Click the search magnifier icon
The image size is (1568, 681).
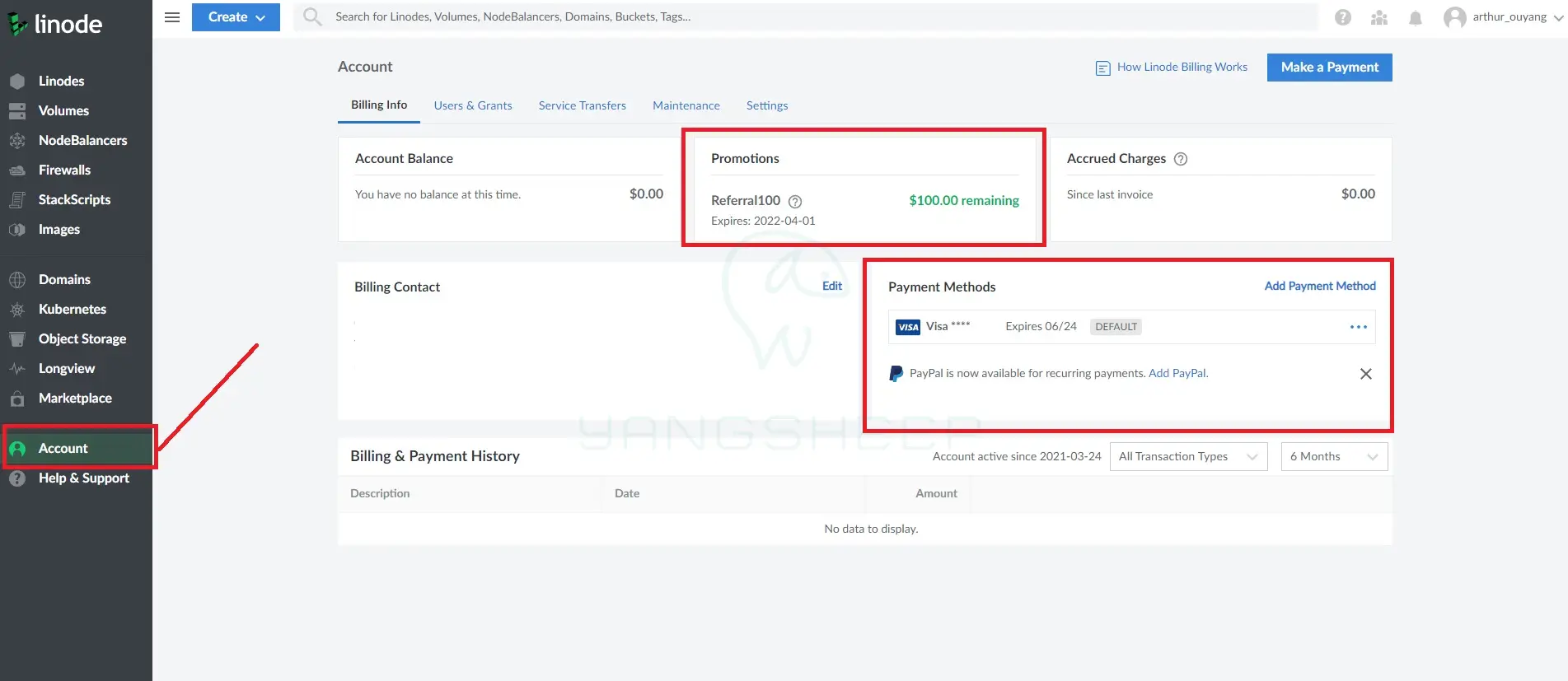(312, 16)
